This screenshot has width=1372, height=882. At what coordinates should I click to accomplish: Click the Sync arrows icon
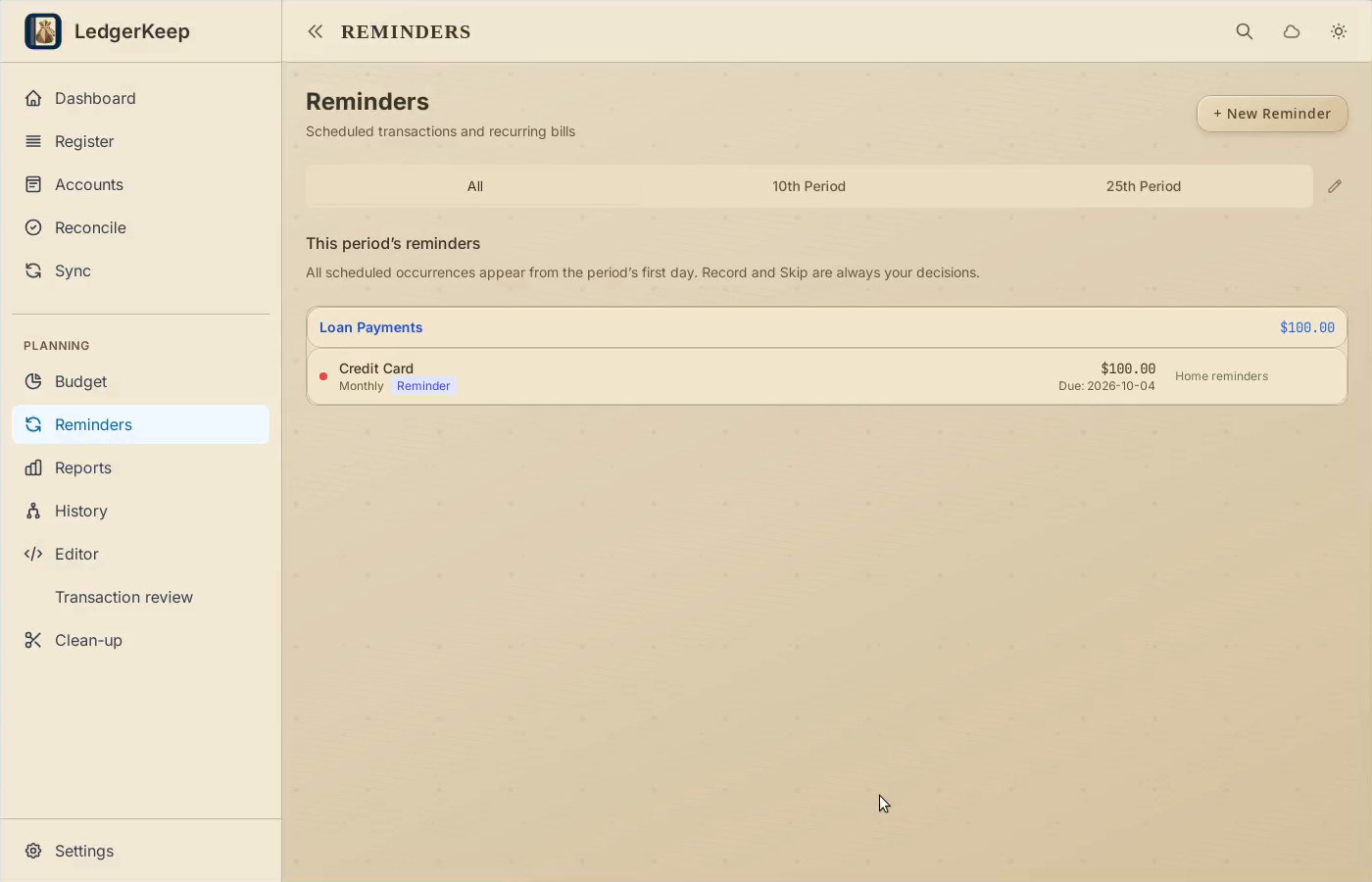coord(33,270)
